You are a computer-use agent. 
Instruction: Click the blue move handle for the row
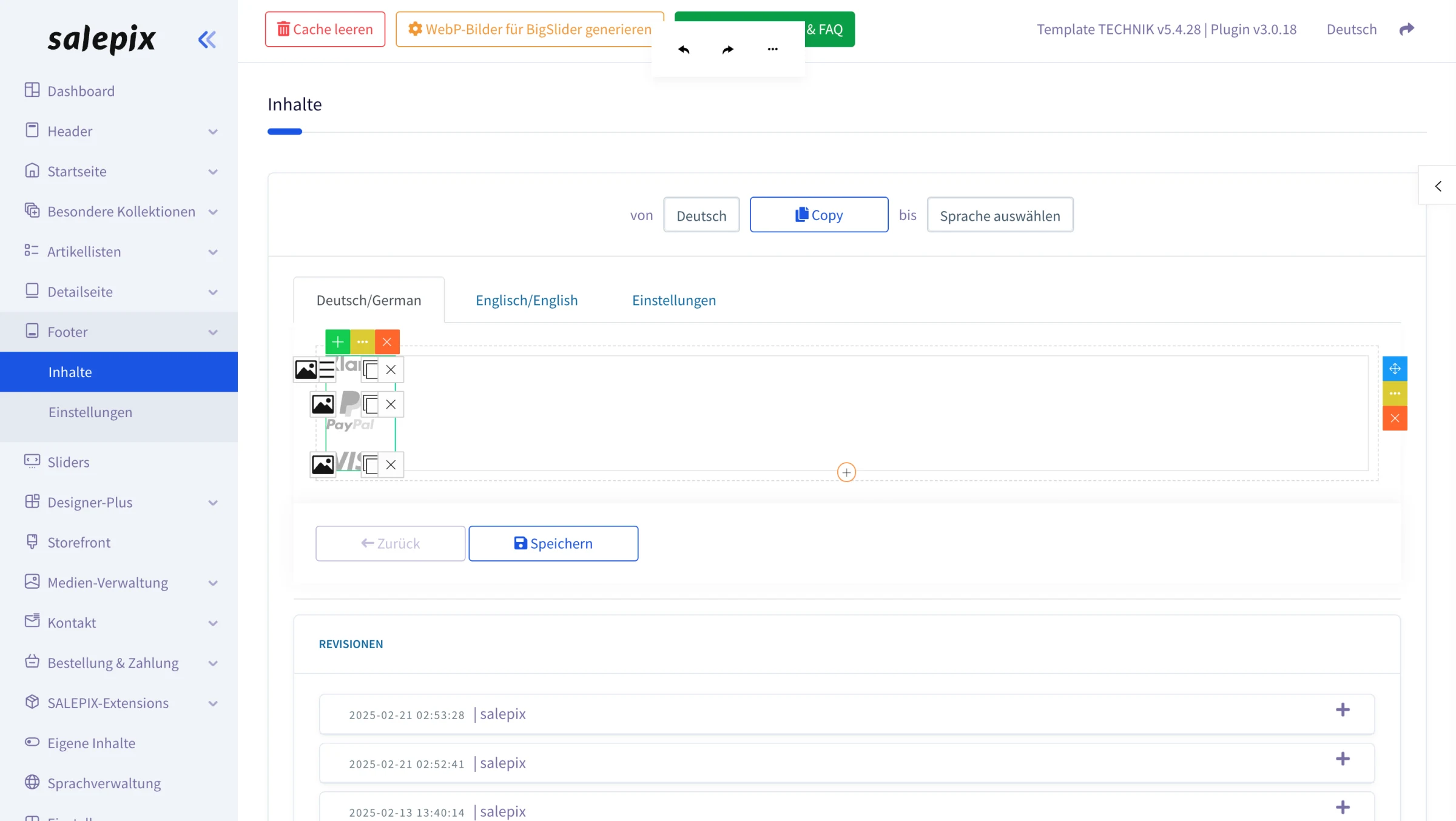(1395, 369)
